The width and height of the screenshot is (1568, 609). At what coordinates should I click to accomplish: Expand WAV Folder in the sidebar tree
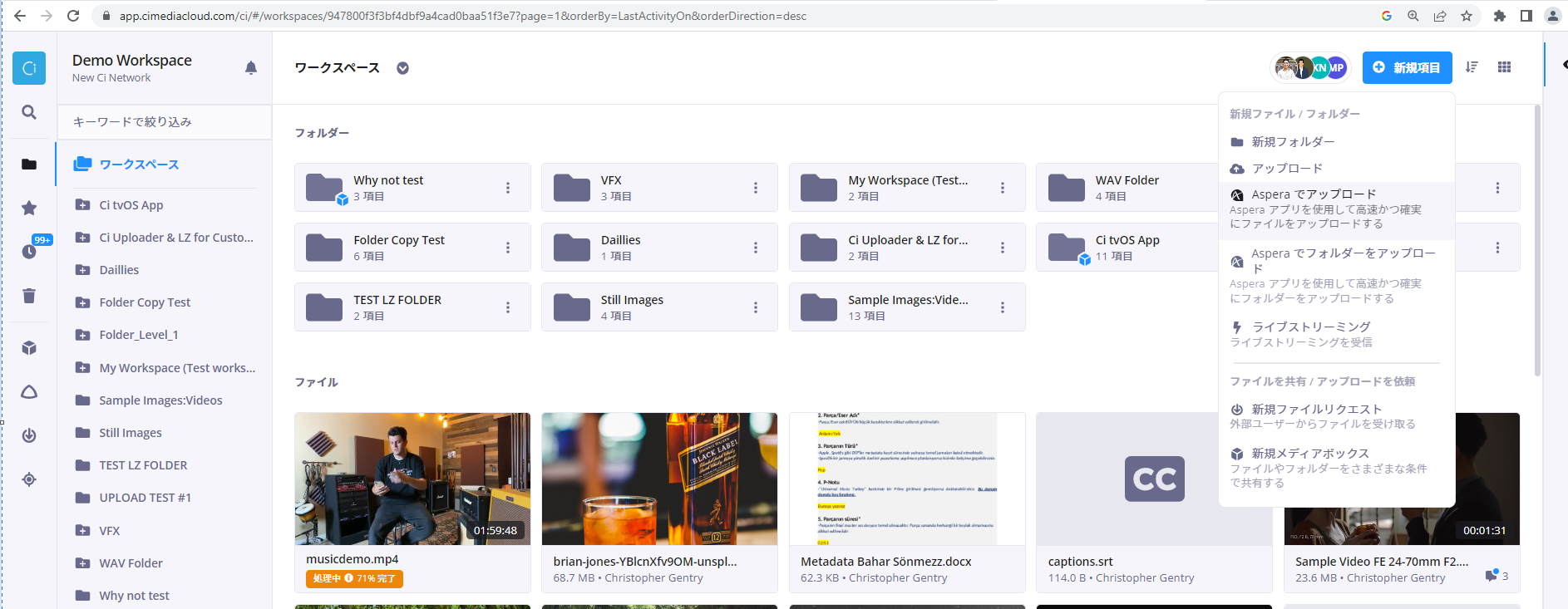(82, 563)
